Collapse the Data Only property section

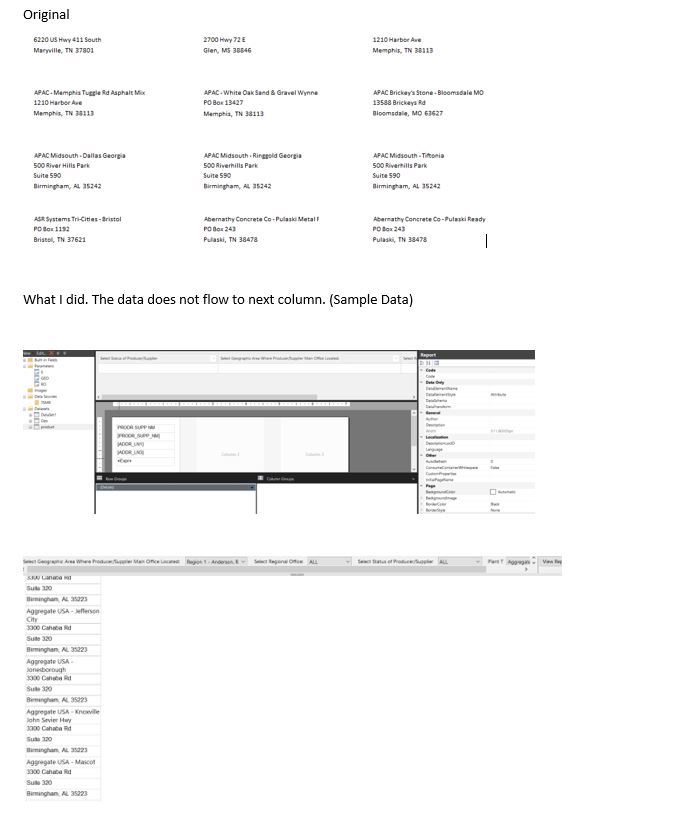(x=421, y=382)
